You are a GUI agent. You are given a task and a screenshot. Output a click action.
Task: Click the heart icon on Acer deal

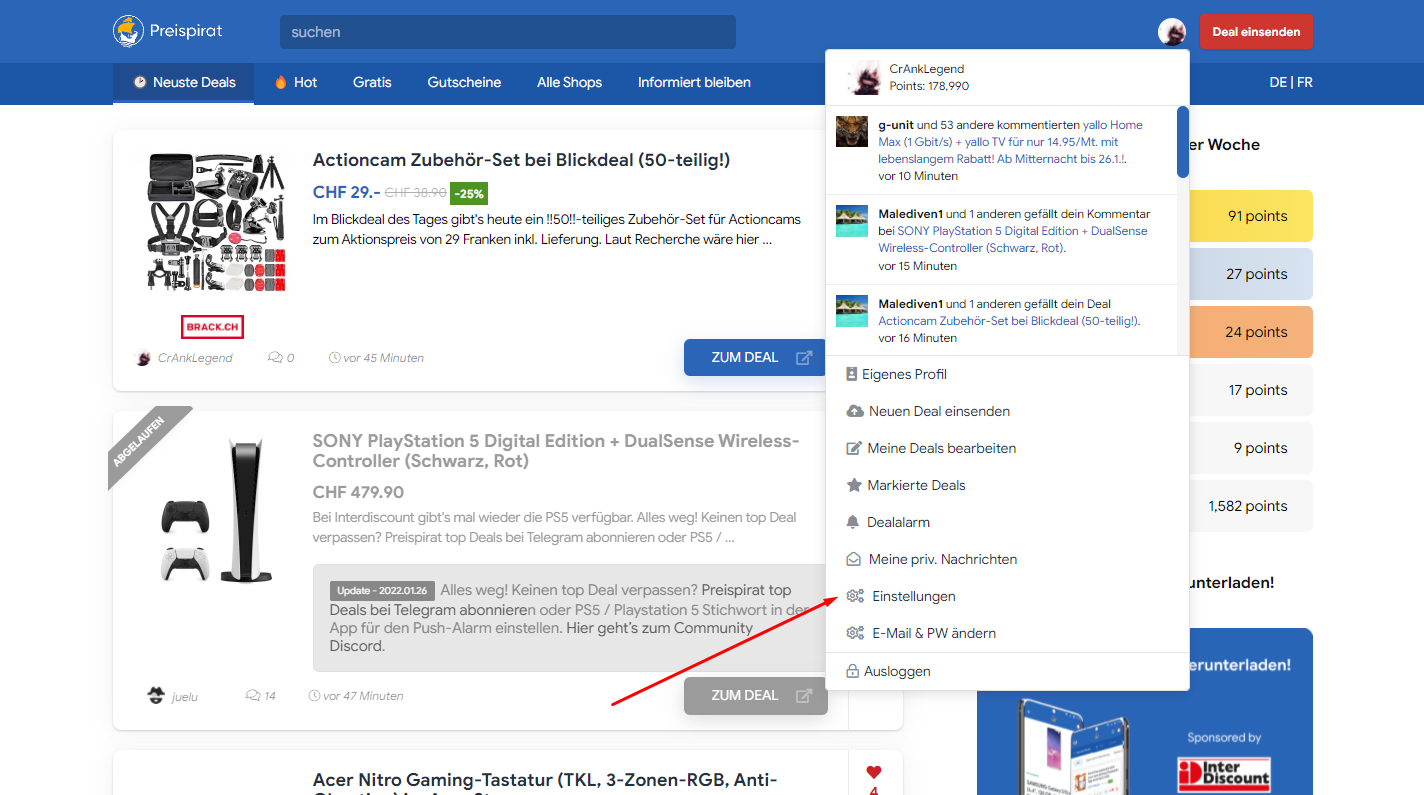(874, 772)
